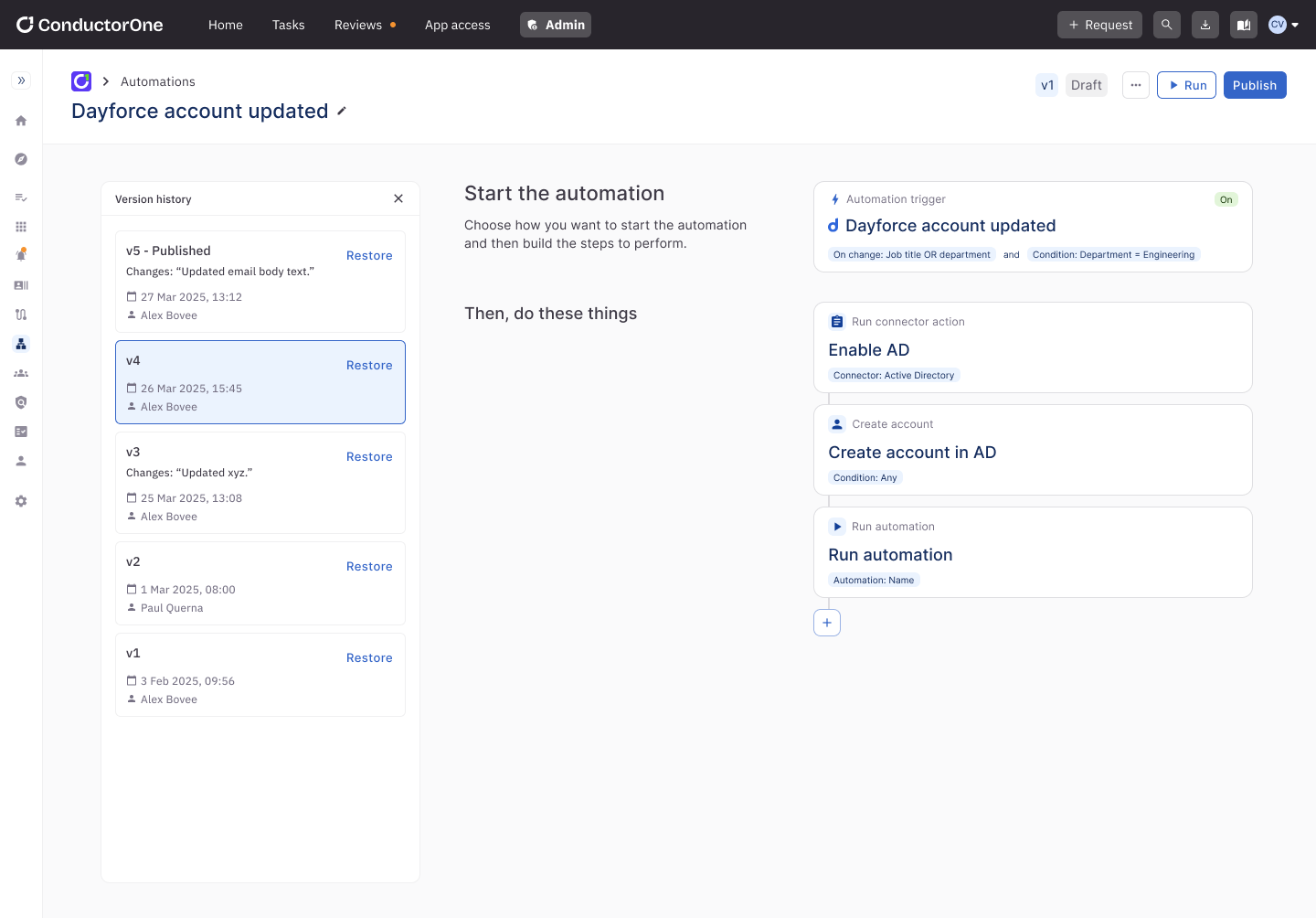Restore version v3

click(369, 456)
